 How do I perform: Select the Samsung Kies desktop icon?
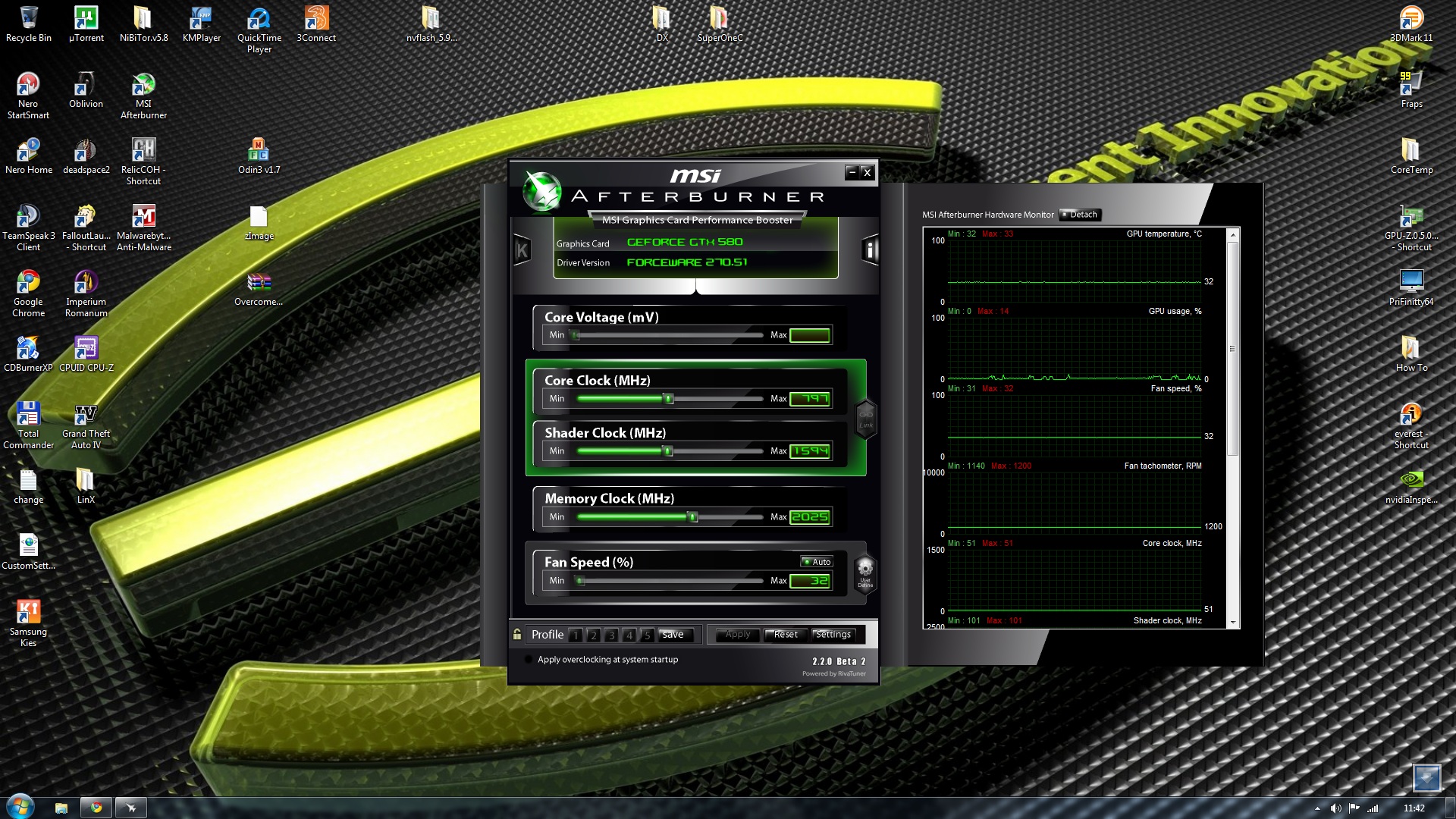click(28, 624)
